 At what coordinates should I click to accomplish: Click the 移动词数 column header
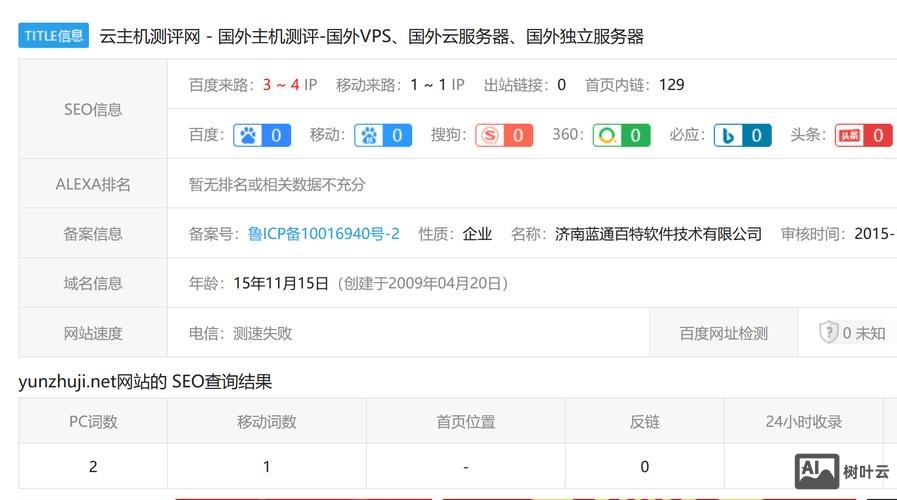267,422
